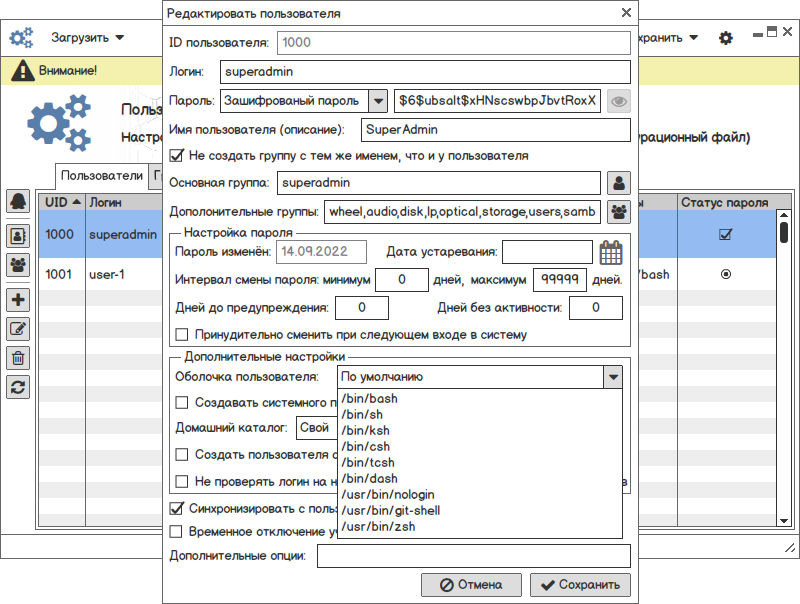Click the encrypted password hash field

point(497,101)
